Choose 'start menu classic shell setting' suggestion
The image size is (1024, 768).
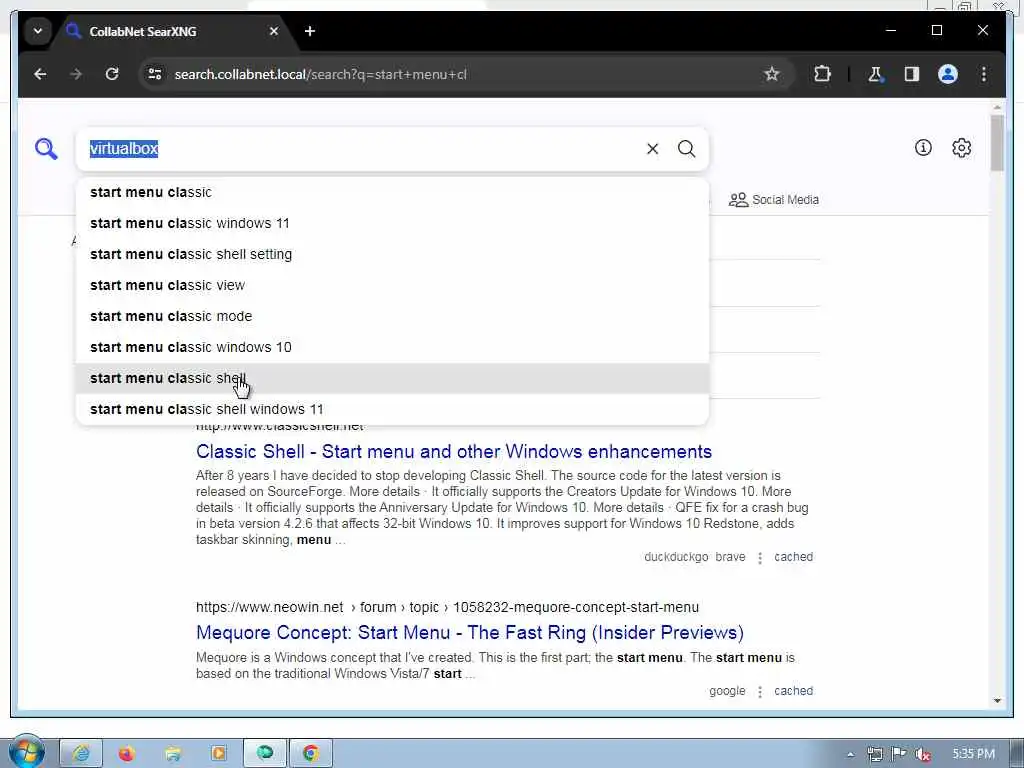coord(392,255)
